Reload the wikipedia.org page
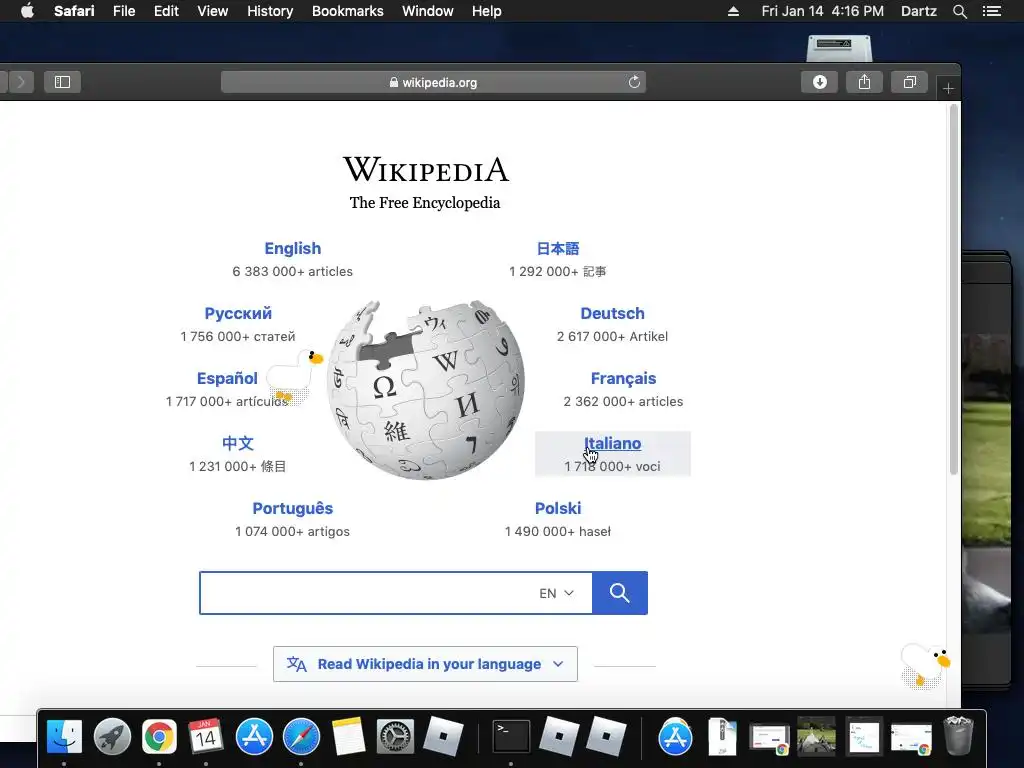Image resolution: width=1024 pixels, height=768 pixels. point(634,82)
